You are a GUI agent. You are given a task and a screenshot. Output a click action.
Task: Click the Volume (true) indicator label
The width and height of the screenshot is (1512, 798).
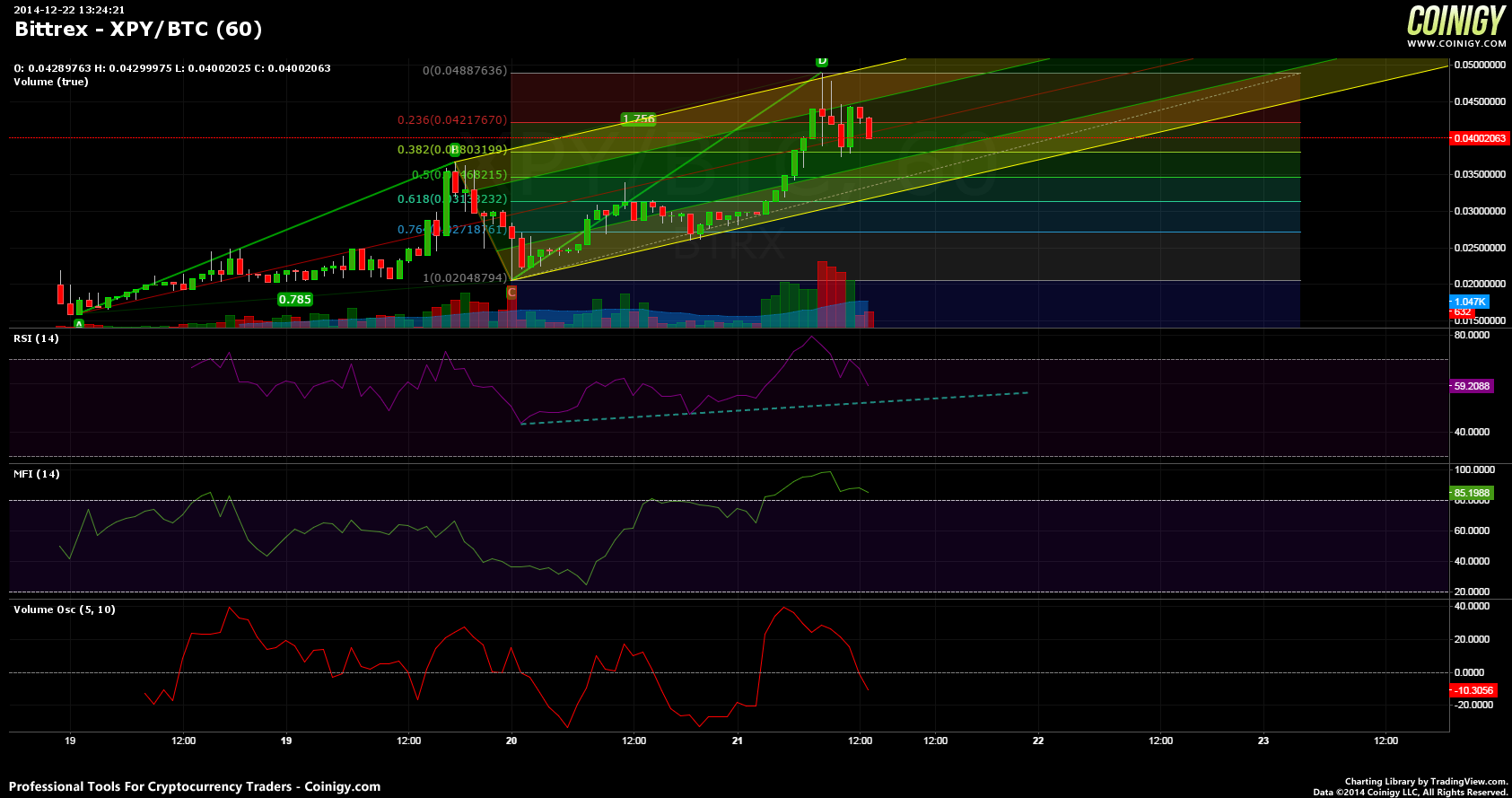[51, 82]
